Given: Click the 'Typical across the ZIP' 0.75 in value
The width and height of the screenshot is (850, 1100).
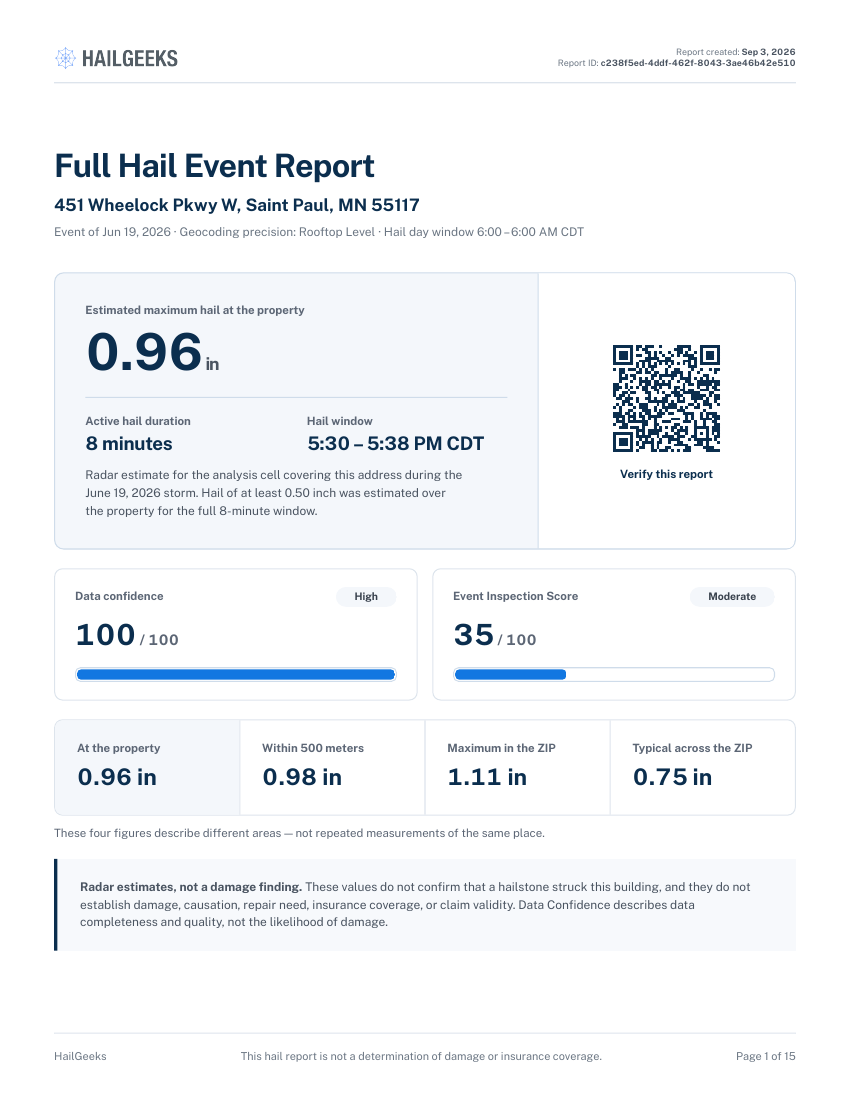Looking at the screenshot, I should point(673,777).
